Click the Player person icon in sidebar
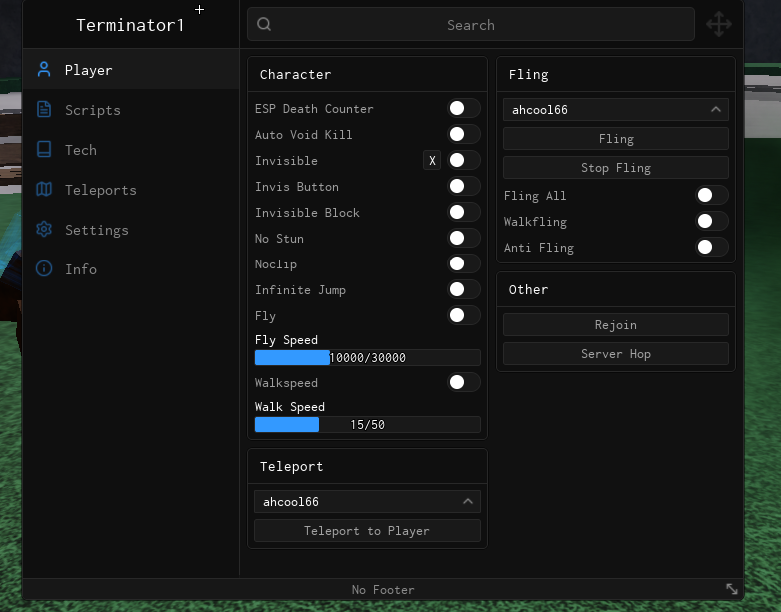Image resolution: width=781 pixels, height=612 pixels. click(x=44, y=69)
